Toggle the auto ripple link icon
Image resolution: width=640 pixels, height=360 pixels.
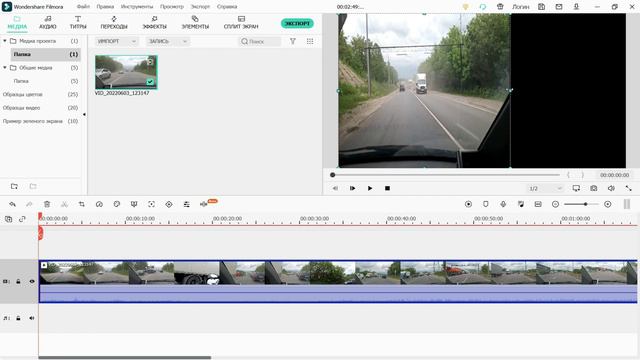pos(22,219)
